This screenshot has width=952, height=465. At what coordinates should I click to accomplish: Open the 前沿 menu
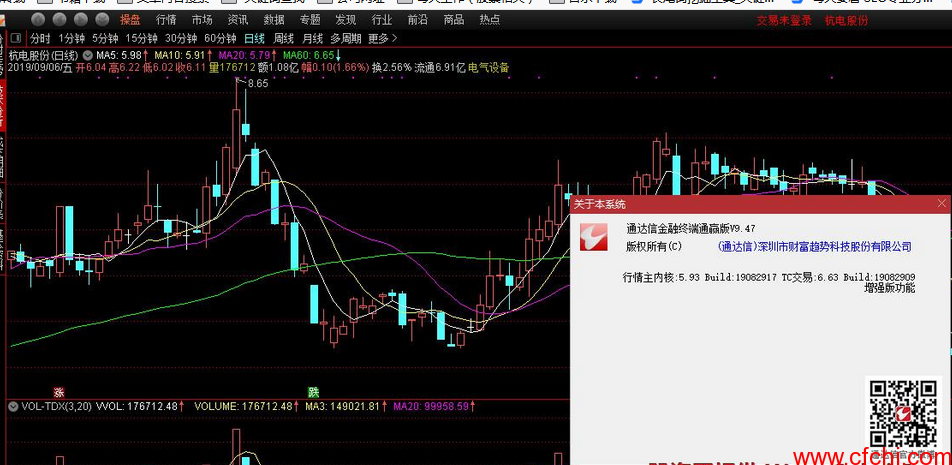(x=417, y=19)
